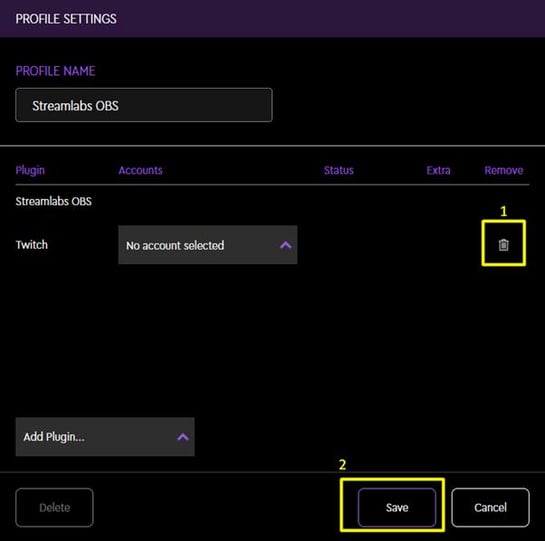
Task: Select the Plugin column header
Action: click(30, 170)
